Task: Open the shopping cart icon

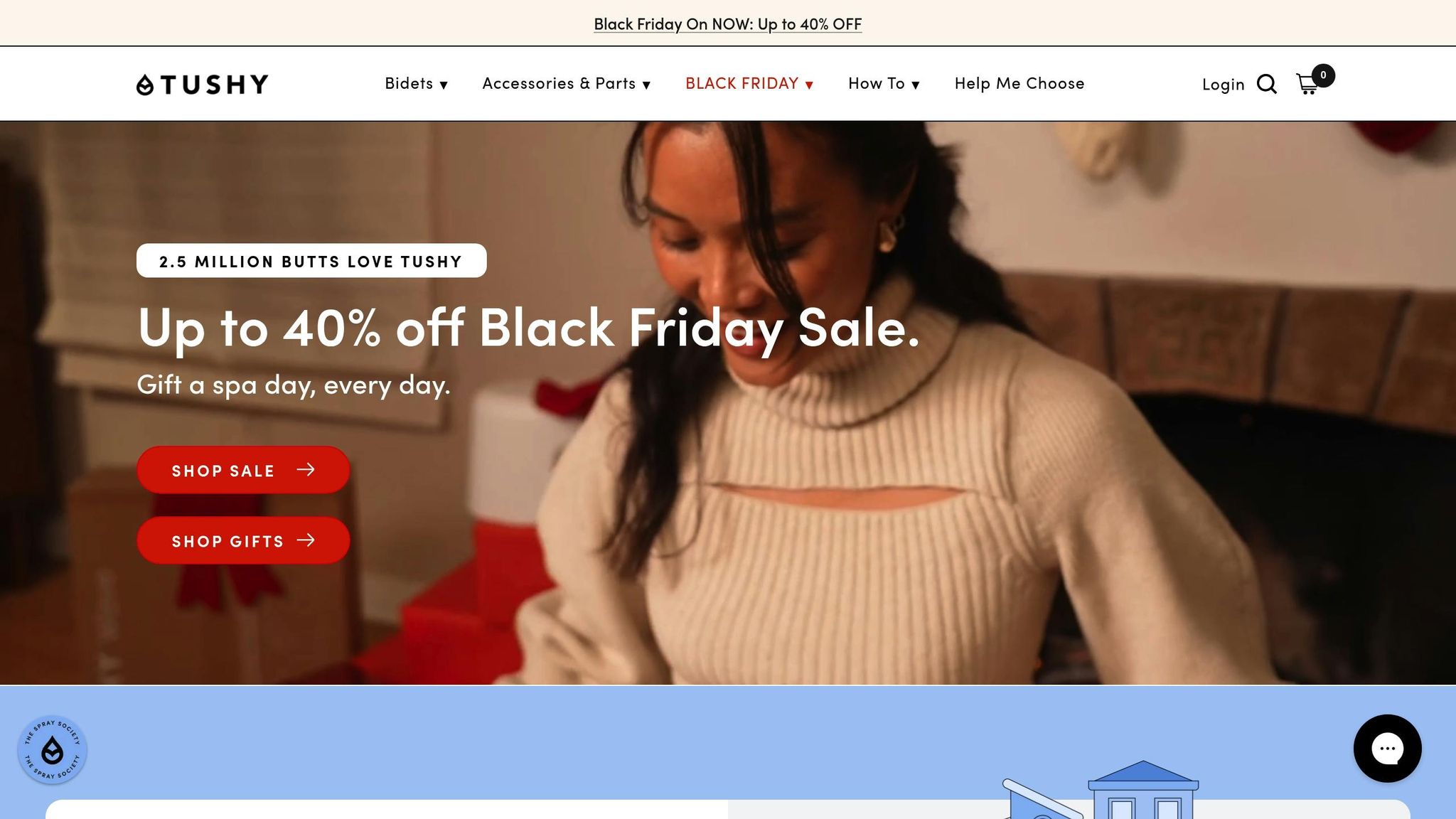Action: (x=1307, y=85)
